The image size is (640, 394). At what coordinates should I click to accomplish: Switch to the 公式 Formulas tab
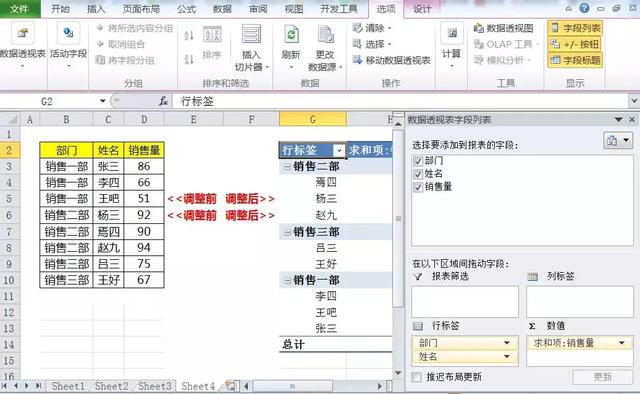click(187, 9)
